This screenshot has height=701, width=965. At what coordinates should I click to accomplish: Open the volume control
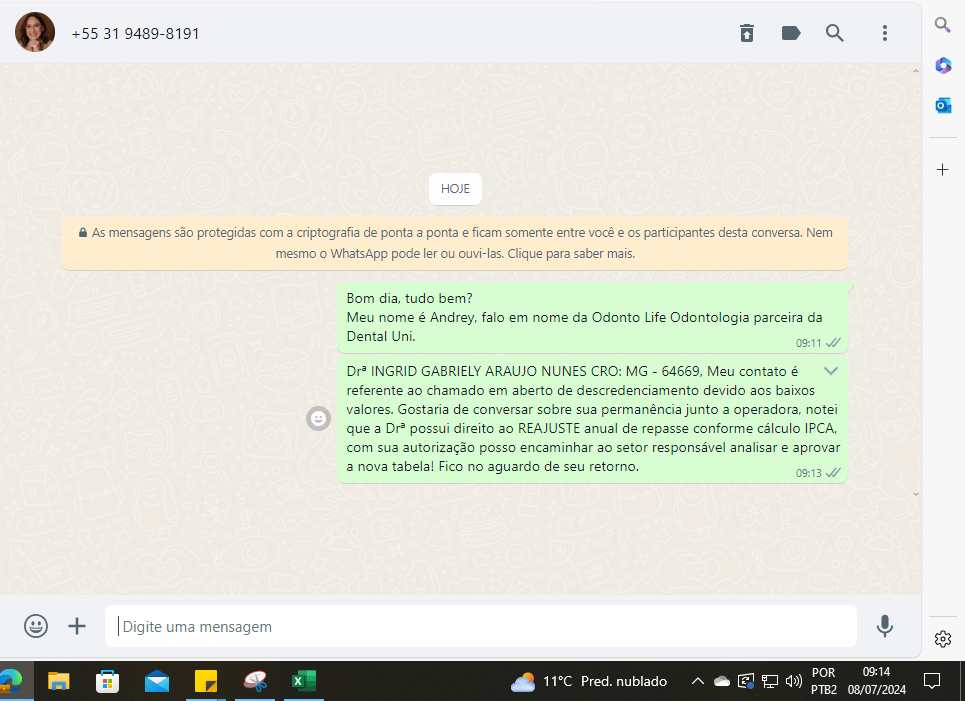[x=794, y=681]
